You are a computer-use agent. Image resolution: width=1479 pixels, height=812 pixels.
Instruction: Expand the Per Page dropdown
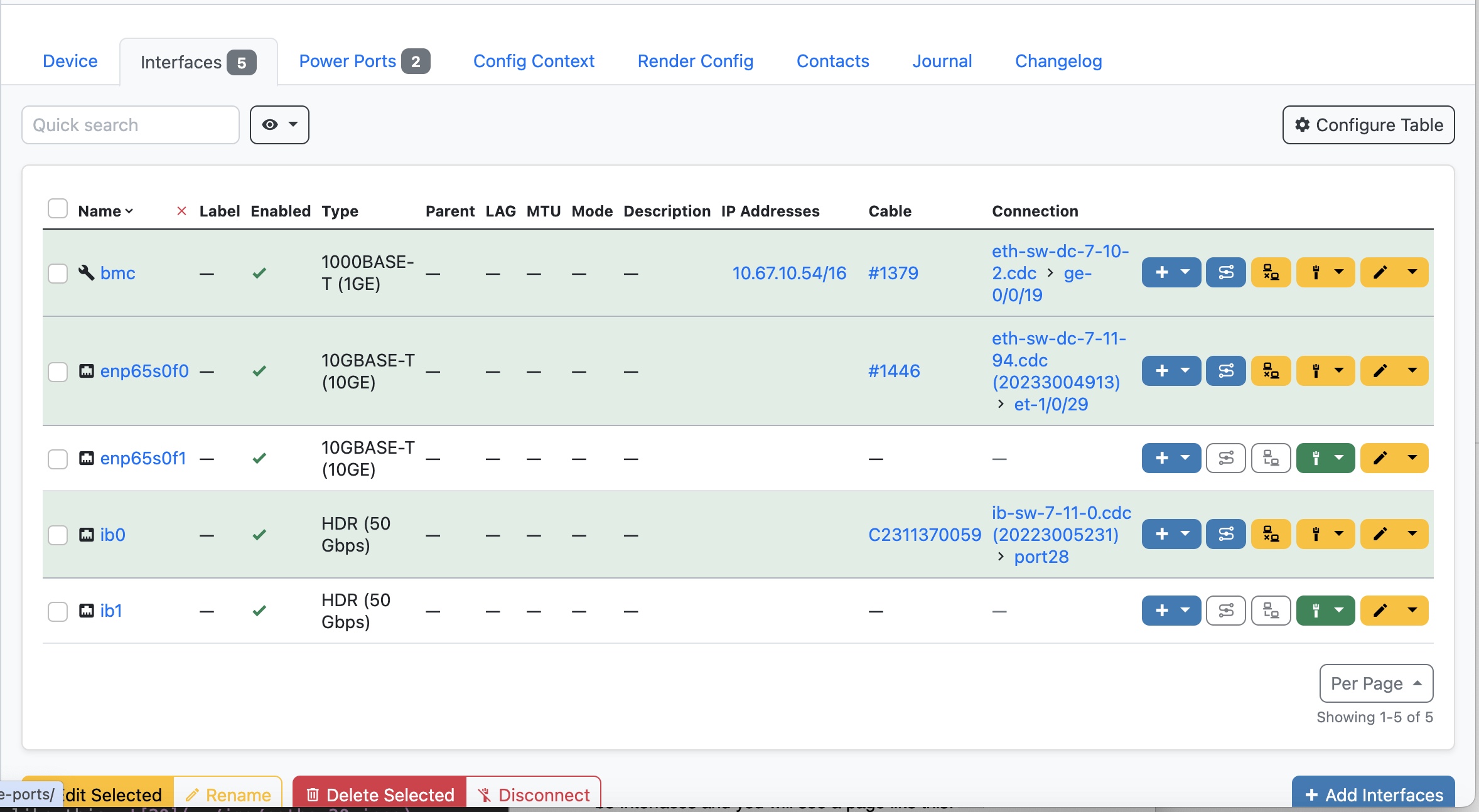pyautogui.click(x=1376, y=683)
